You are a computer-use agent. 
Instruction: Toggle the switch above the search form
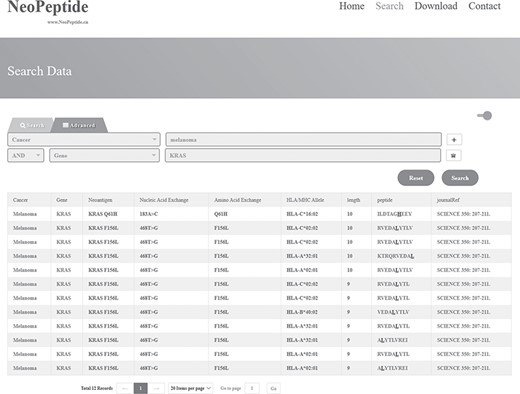coord(485,116)
